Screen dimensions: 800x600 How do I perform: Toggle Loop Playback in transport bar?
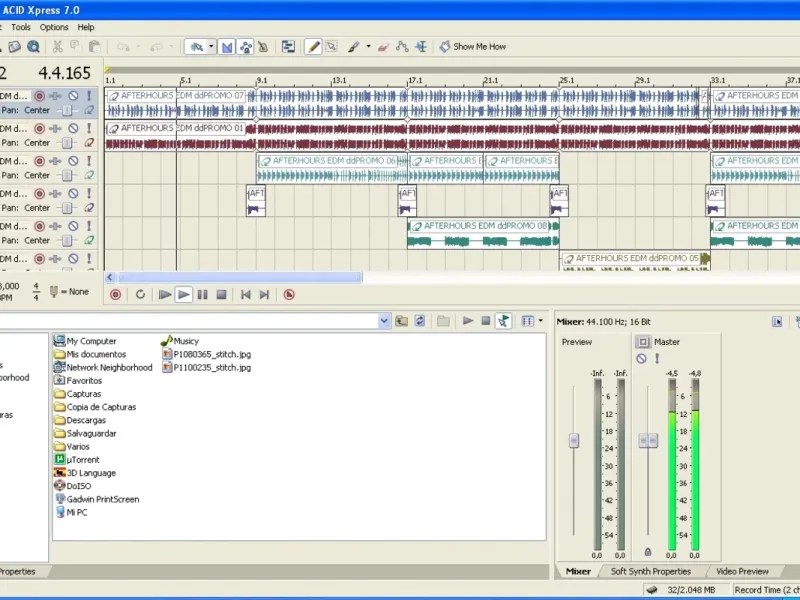coord(140,295)
